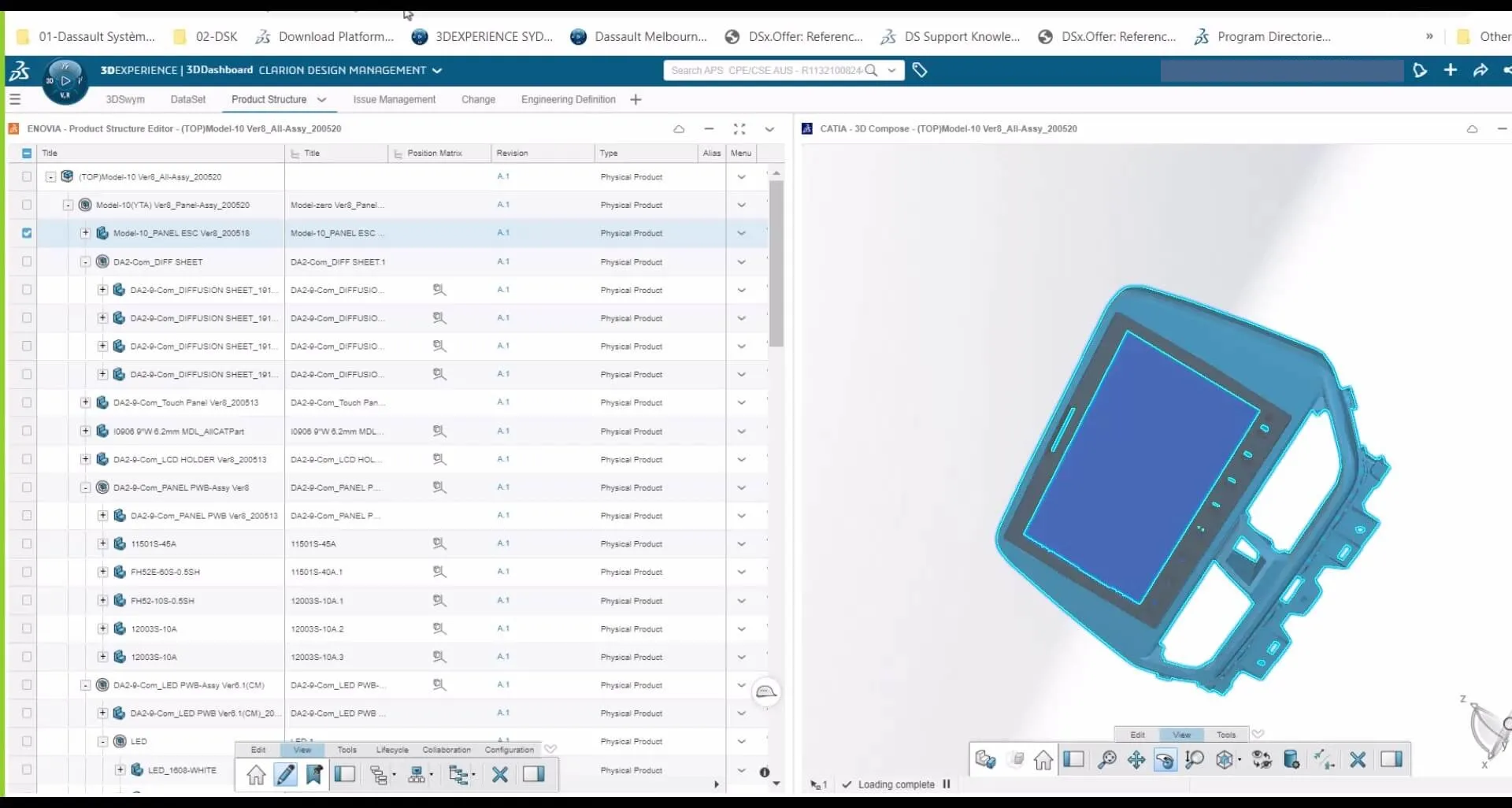Open menu chevron for the top assembly row
Image resolution: width=1512 pixels, height=808 pixels.
[741, 177]
